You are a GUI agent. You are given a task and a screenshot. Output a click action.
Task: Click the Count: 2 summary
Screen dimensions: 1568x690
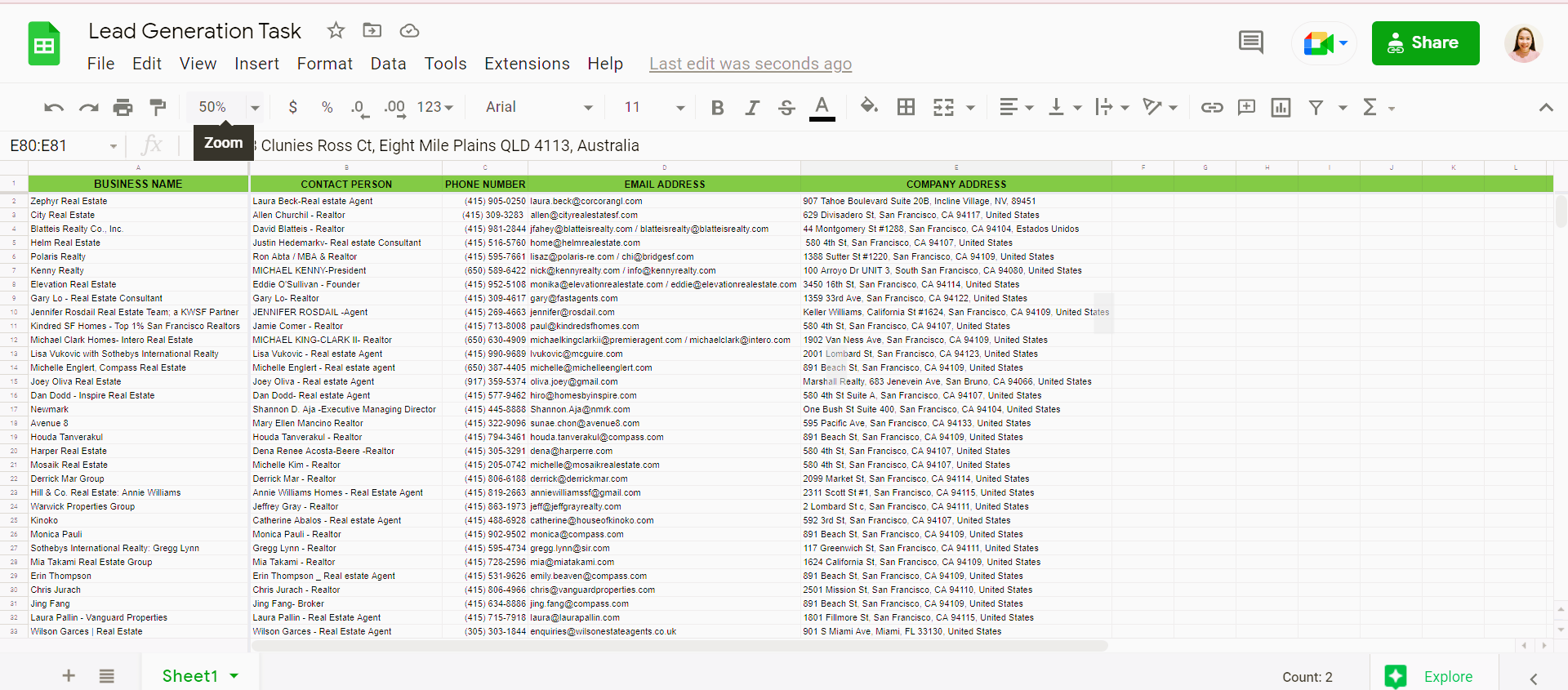(1307, 677)
